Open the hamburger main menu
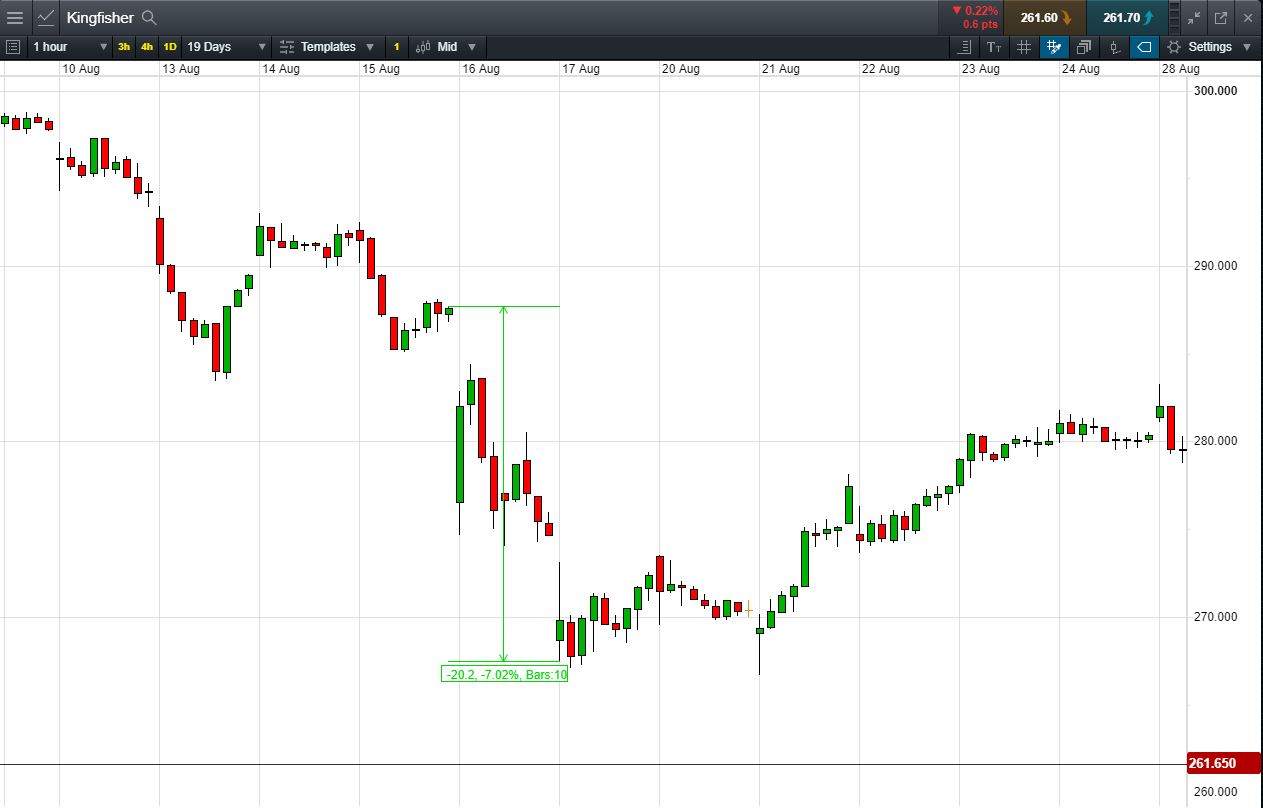1263x808 pixels. (14, 17)
